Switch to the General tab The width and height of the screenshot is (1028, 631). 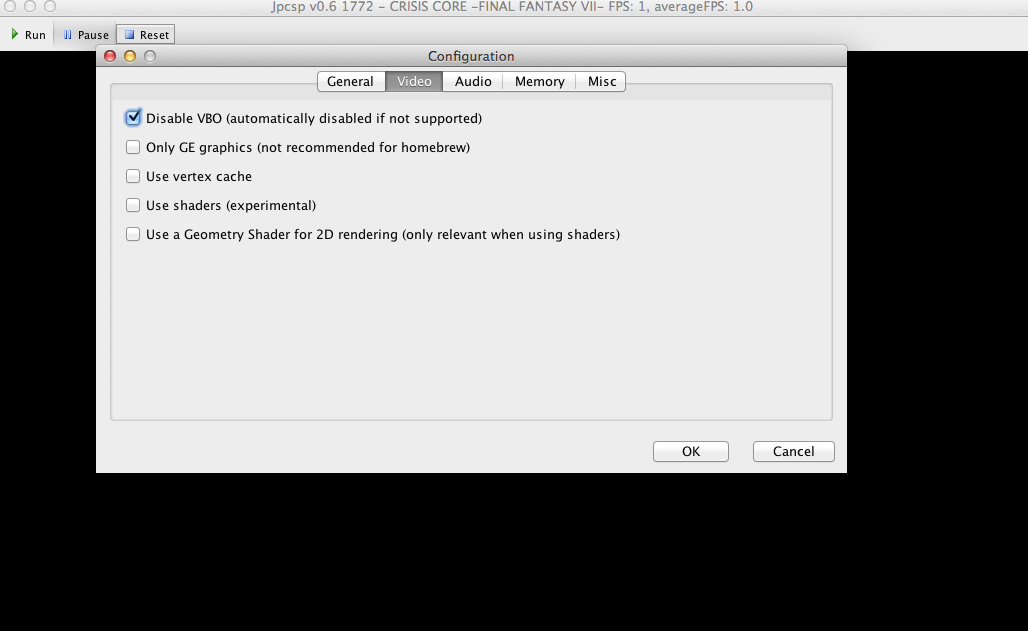click(x=351, y=81)
